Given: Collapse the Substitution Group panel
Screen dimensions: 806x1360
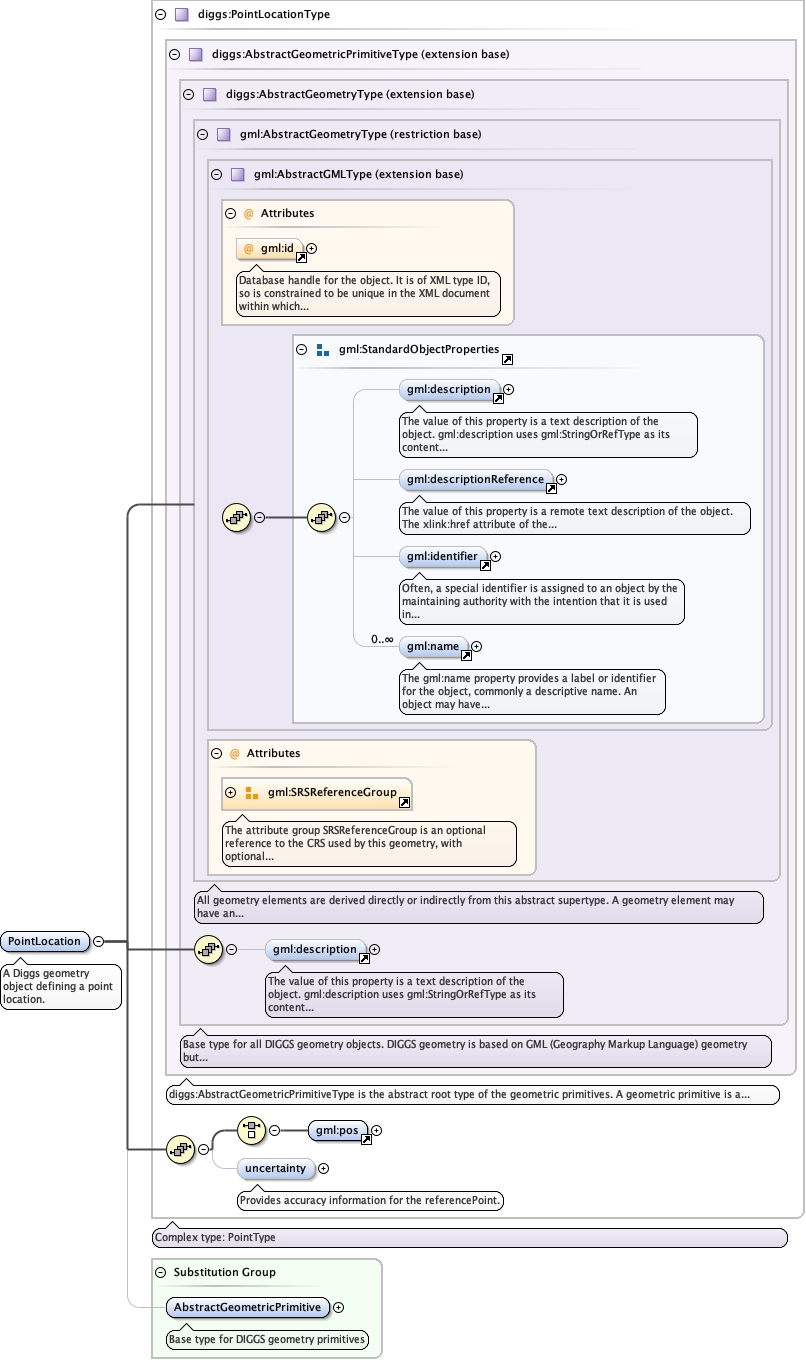Looking at the screenshot, I should 160,1272.
